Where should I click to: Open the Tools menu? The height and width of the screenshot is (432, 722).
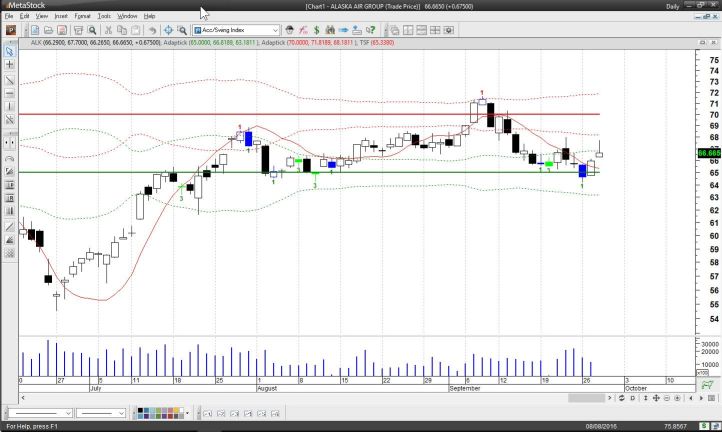coord(104,16)
